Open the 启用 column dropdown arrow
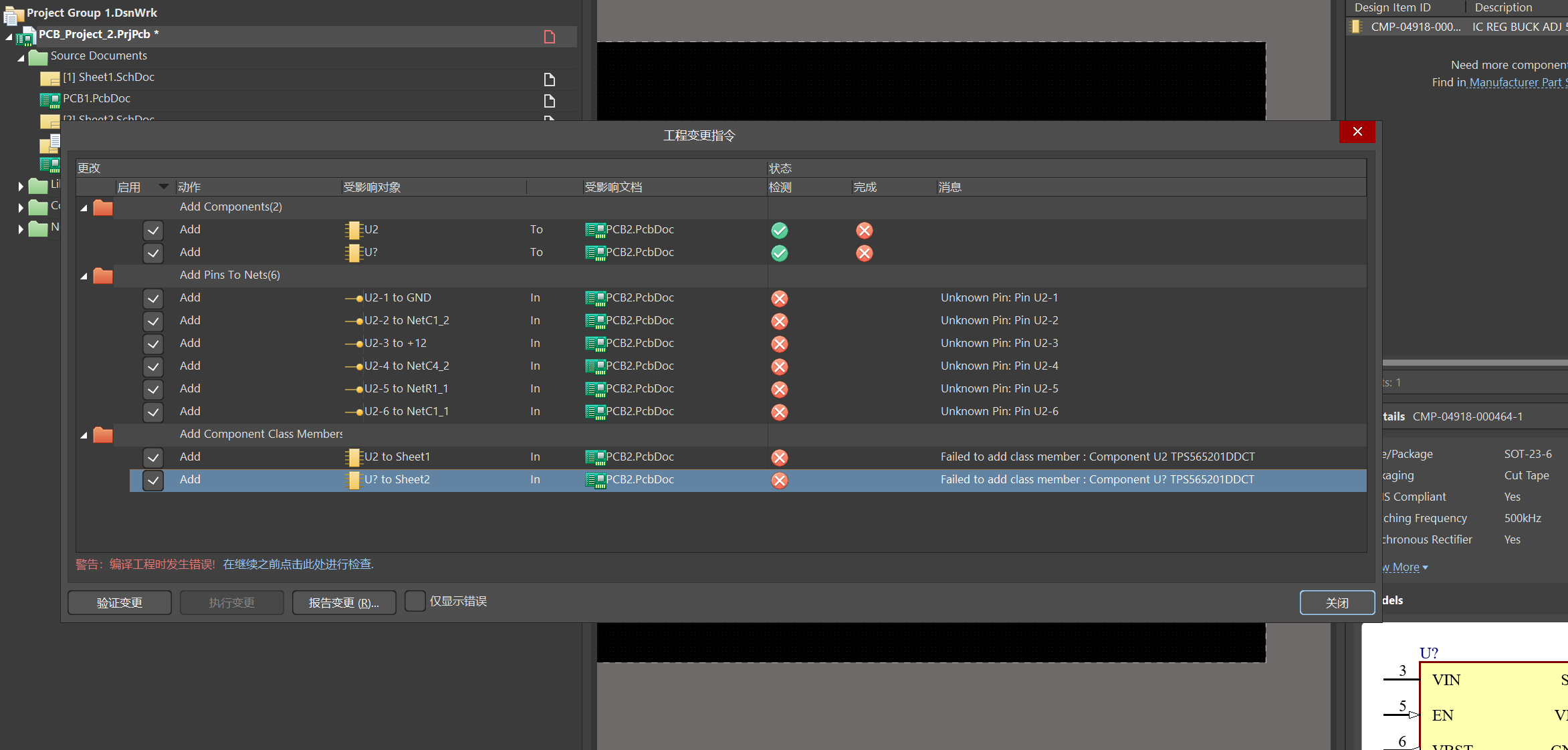This screenshot has height=750, width=1568. point(163,187)
